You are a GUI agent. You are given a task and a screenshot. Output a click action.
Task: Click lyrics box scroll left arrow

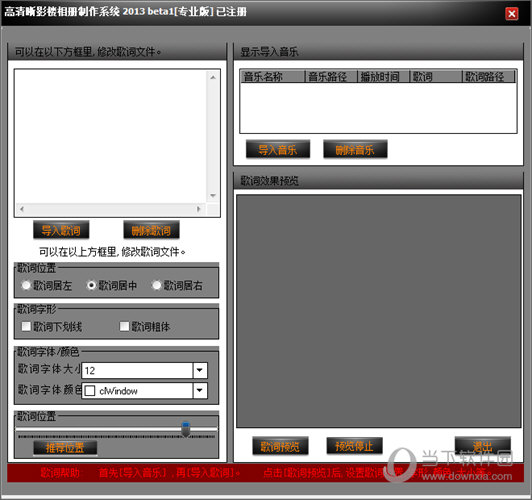click(x=22, y=209)
